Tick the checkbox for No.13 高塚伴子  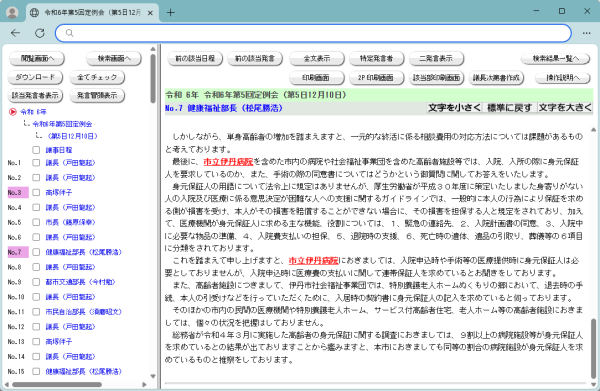[36, 342]
